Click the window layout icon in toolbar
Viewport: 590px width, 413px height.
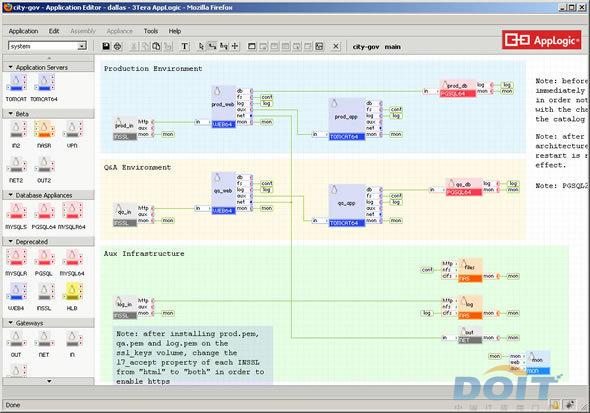point(252,46)
